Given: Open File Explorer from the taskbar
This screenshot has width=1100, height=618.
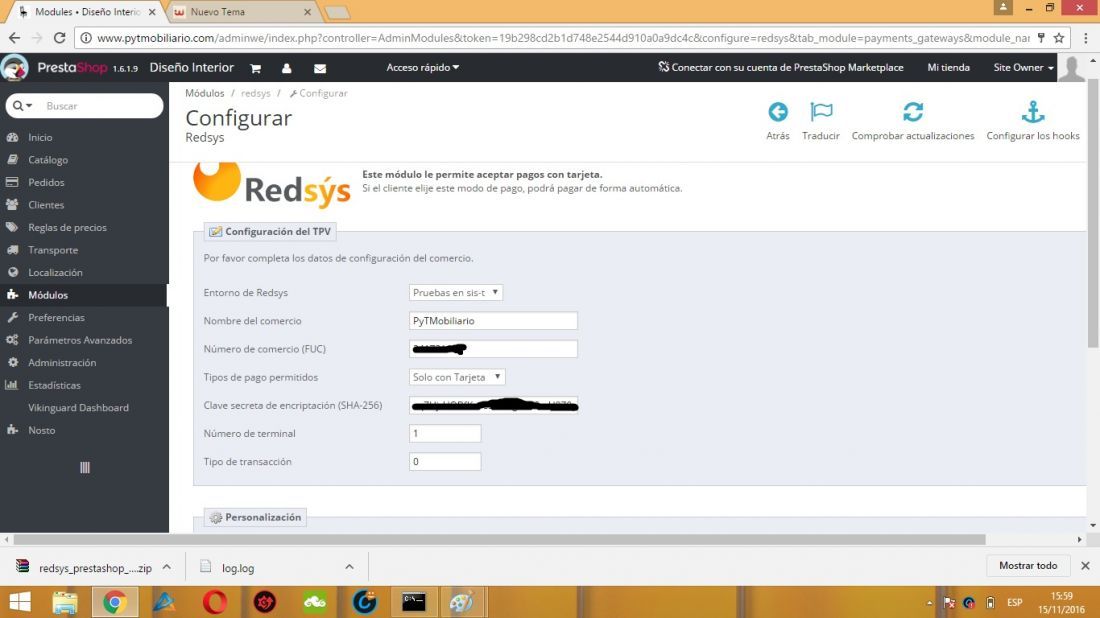Looking at the screenshot, I should point(65,602).
